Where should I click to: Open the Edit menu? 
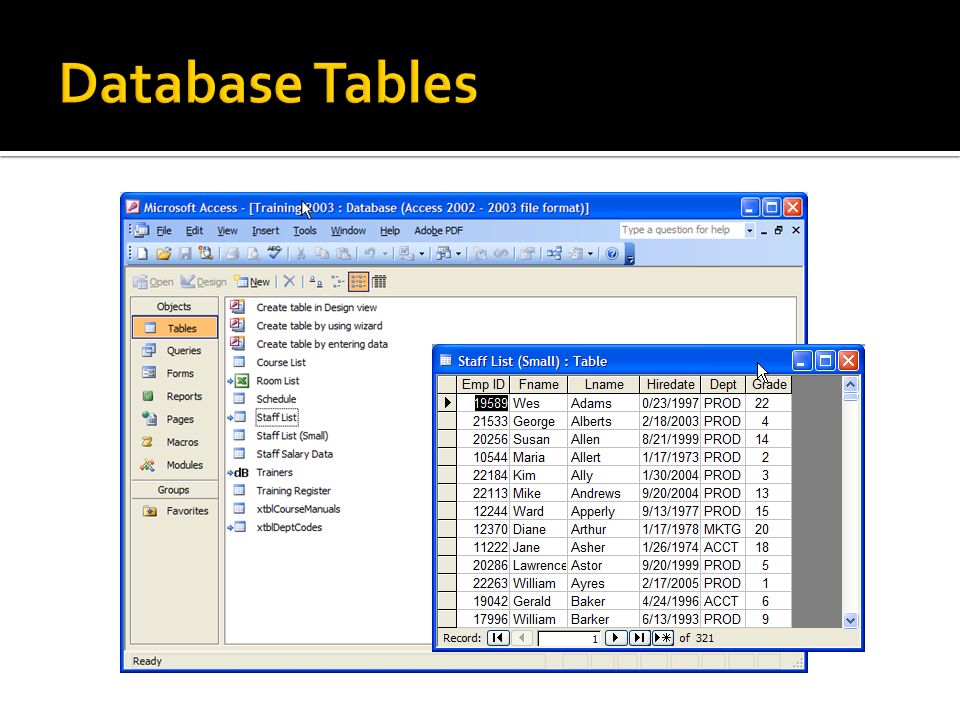pos(194,231)
